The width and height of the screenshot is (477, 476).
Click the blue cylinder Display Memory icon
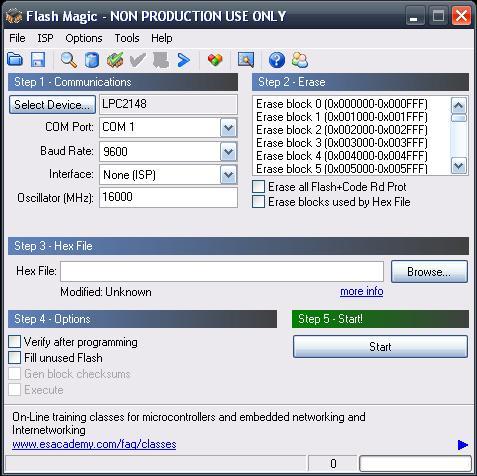coord(92,60)
